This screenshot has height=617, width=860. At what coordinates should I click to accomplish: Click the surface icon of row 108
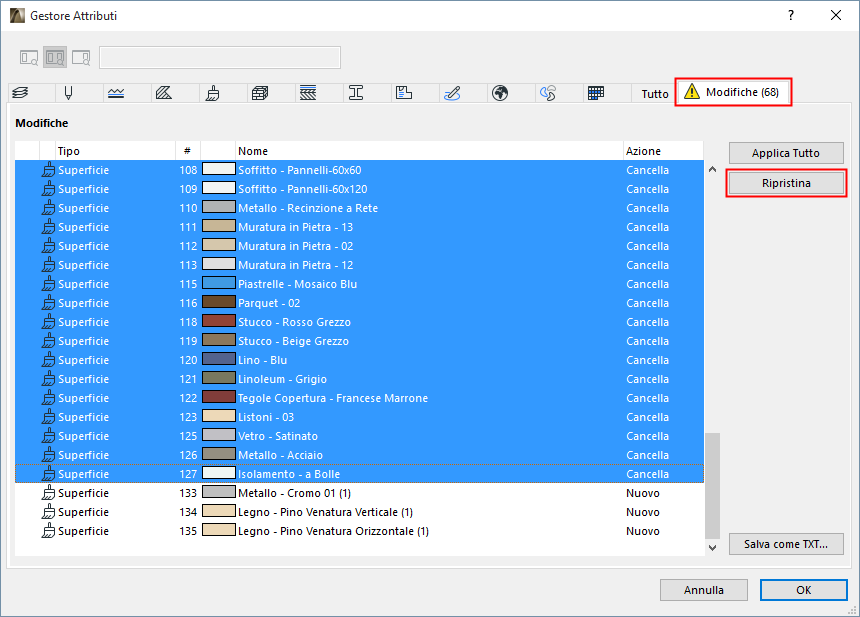pos(48,169)
